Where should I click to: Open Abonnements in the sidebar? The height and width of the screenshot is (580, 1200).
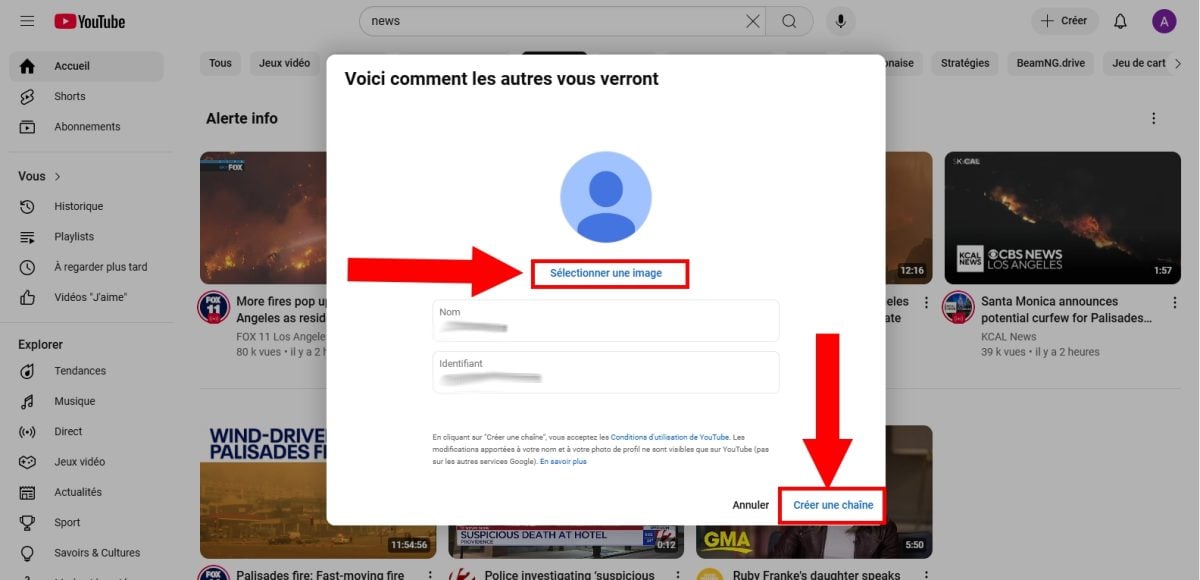pyautogui.click(x=87, y=127)
